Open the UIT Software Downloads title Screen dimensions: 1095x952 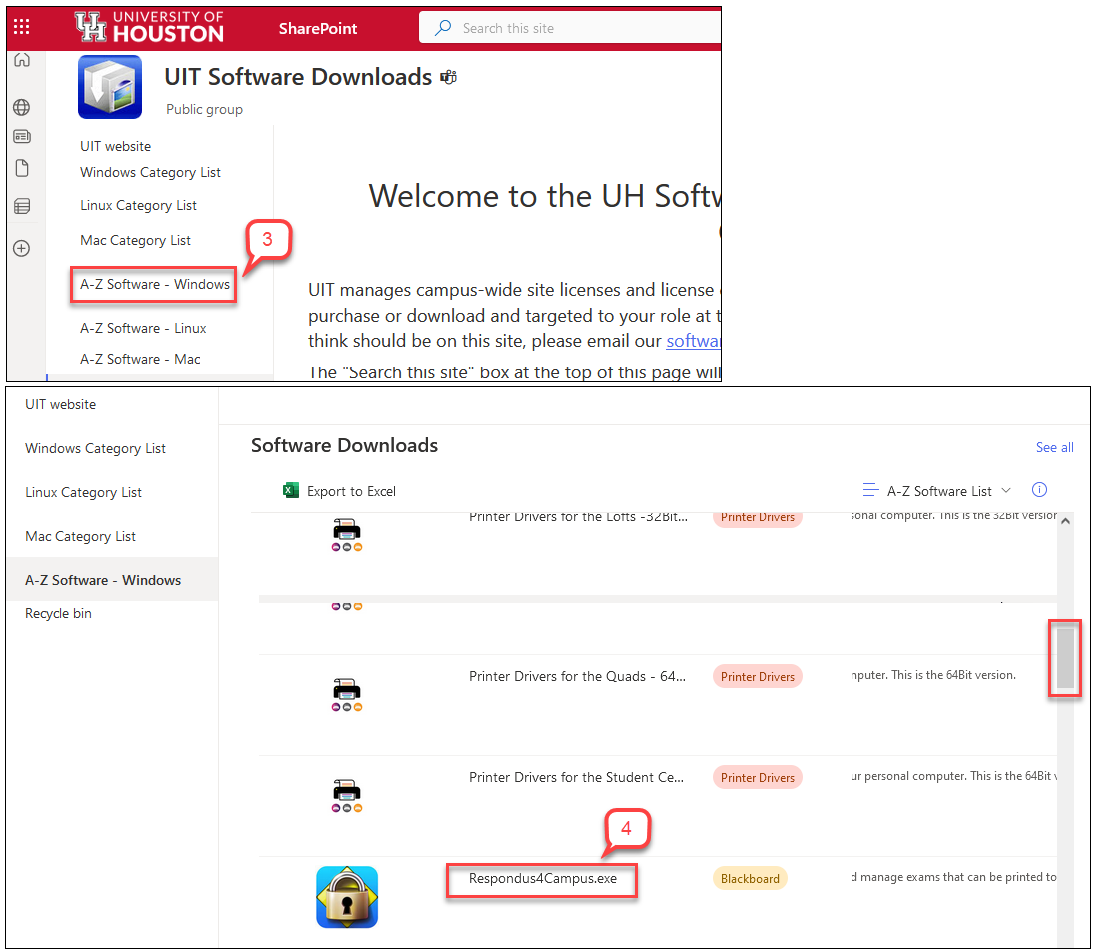298,77
